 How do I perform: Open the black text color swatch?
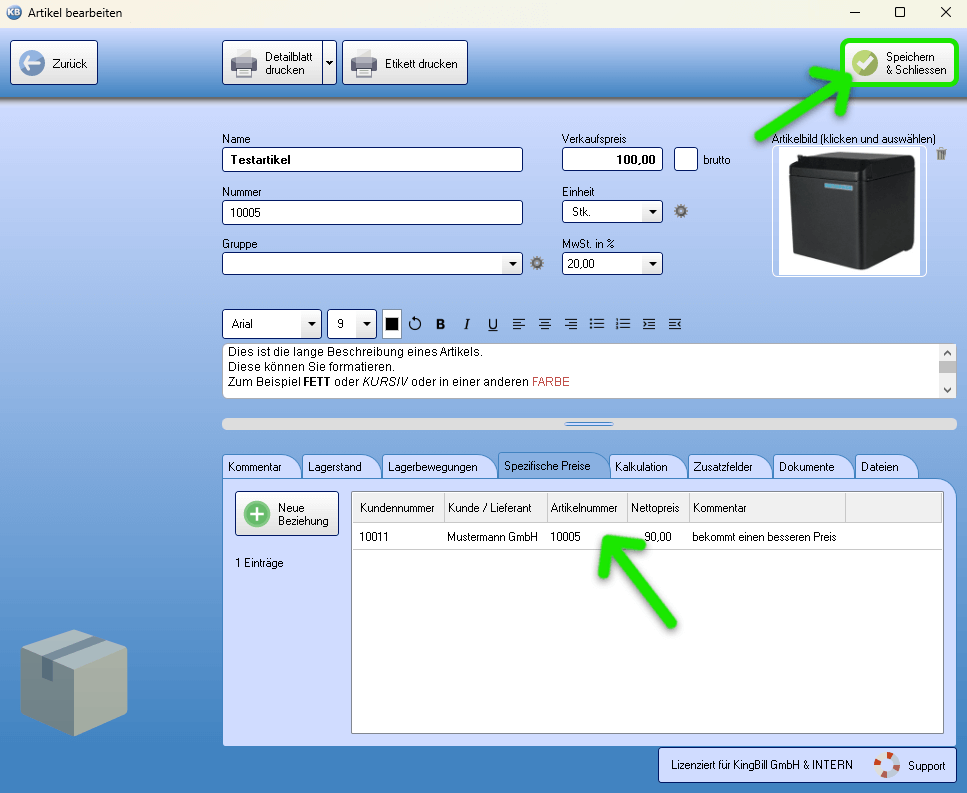click(x=392, y=324)
